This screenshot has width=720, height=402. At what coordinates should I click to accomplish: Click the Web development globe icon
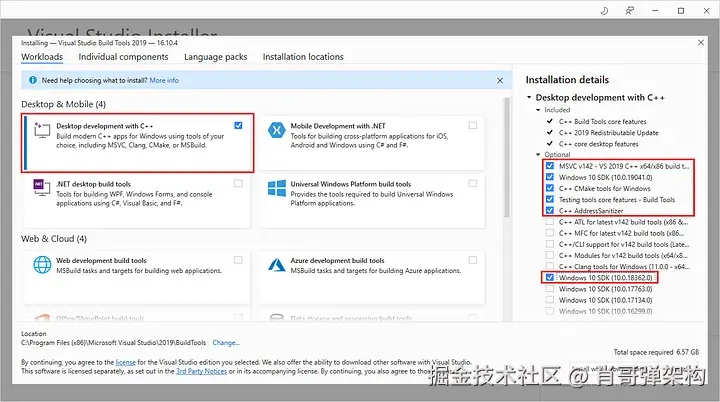pos(42,265)
